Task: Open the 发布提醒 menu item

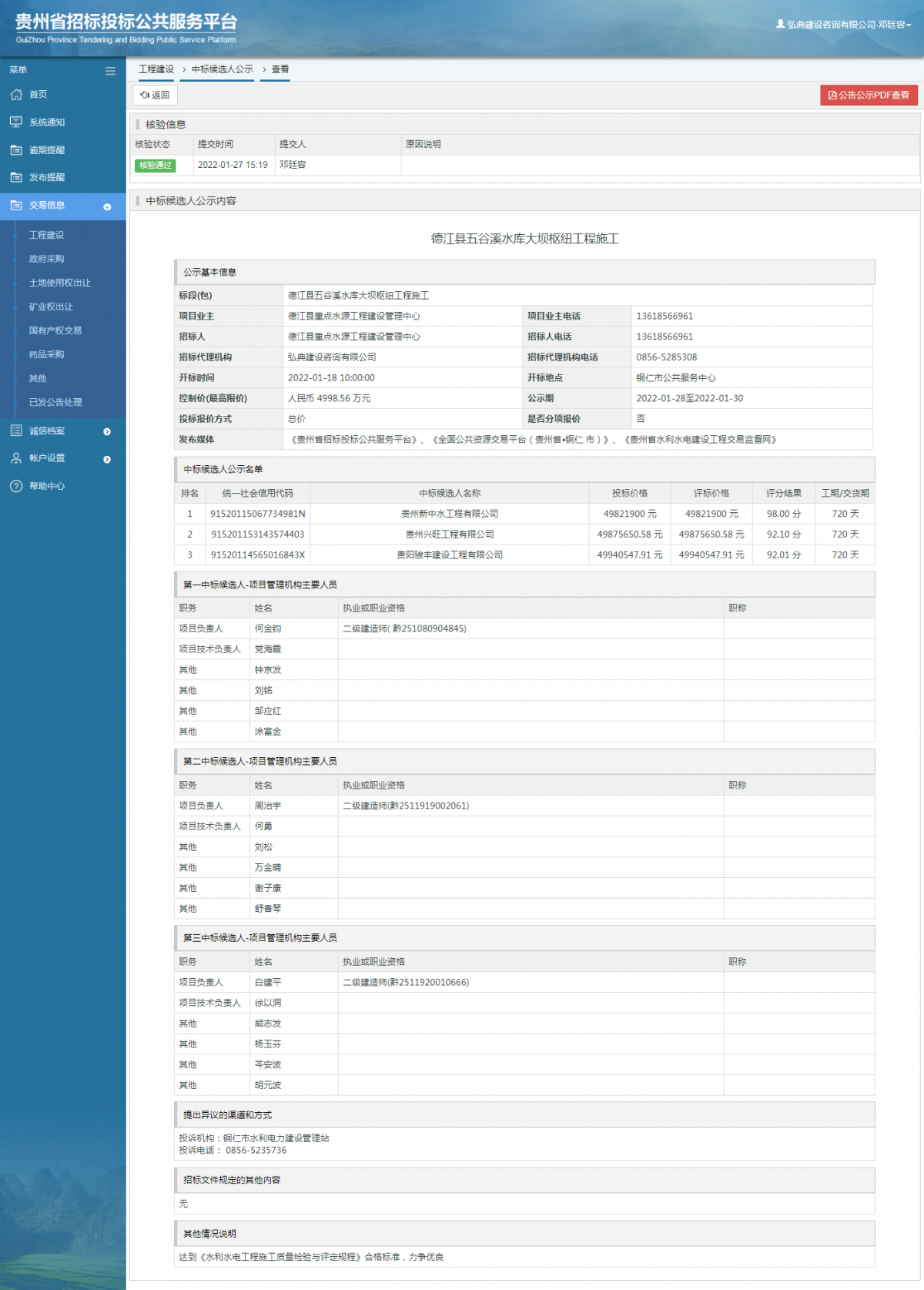Action: tap(47, 177)
